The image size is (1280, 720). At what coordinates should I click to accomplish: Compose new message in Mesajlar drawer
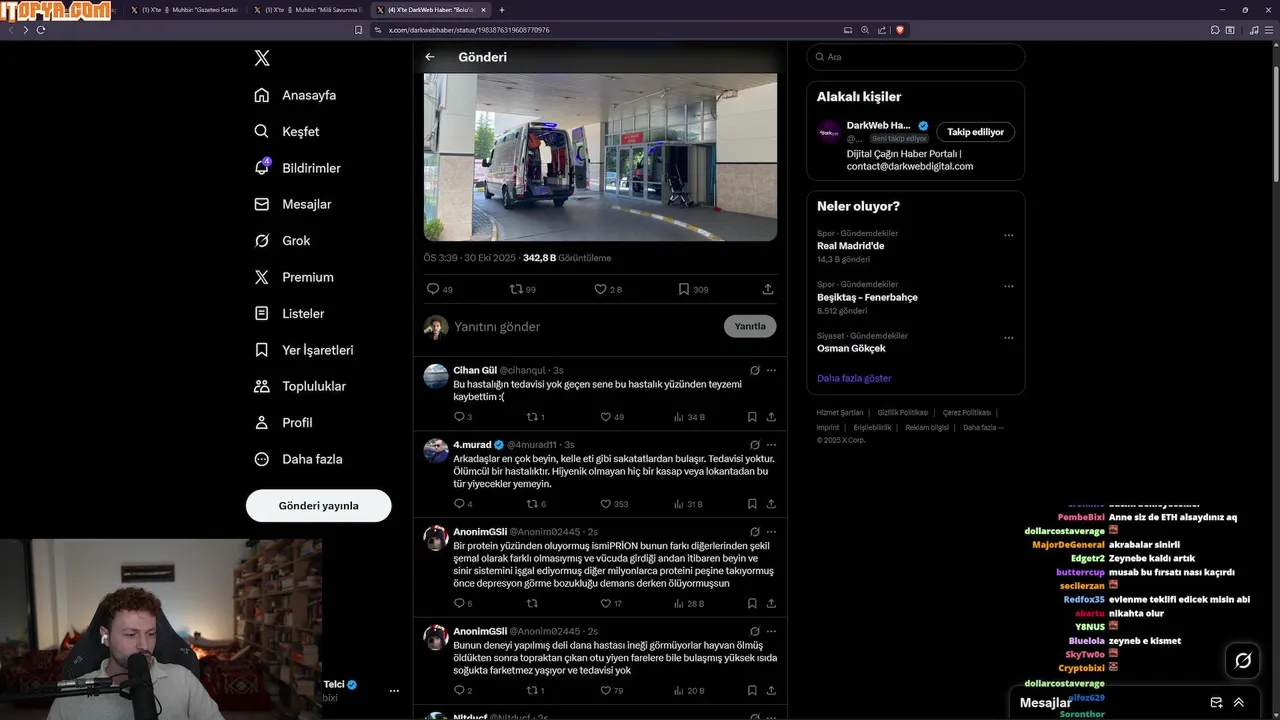(1216, 702)
